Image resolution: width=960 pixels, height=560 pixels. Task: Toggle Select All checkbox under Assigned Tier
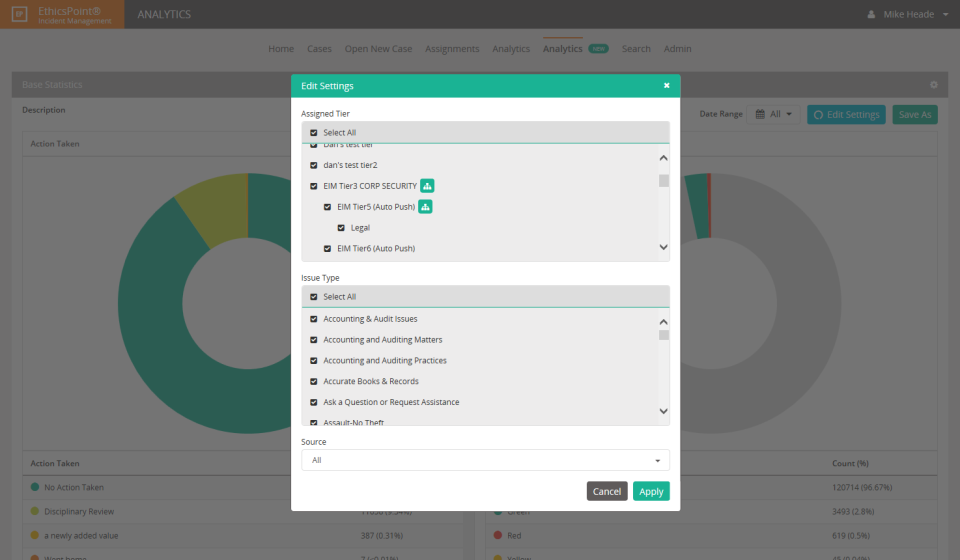(314, 133)
